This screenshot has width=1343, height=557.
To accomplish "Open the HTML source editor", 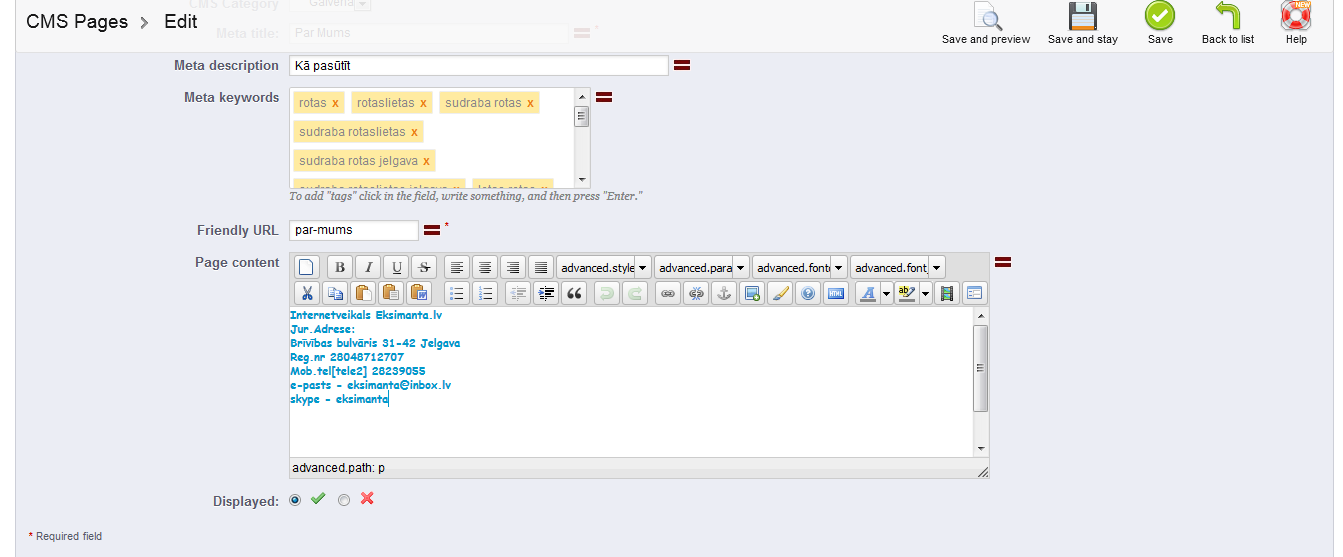I will click(x=836, y=293).
